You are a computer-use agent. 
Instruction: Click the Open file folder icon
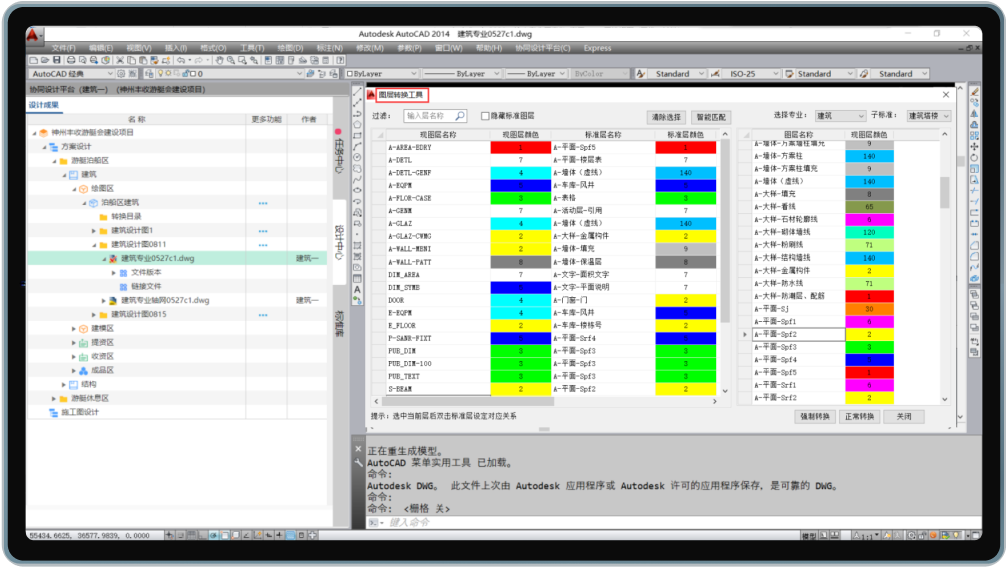pyautogui.click(x=45, y=60)
